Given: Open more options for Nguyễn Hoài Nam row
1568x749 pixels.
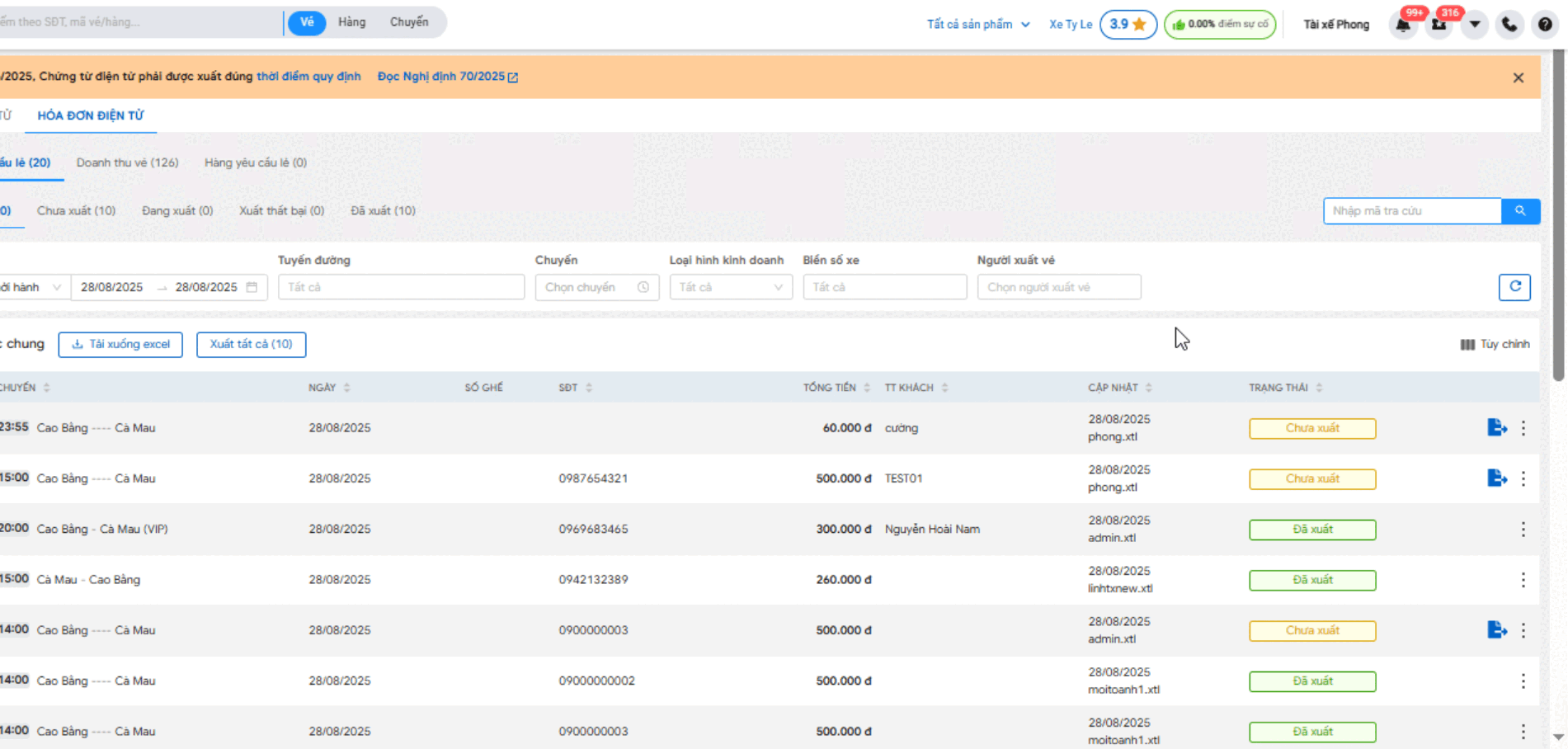Looking at the screenshot, I should [x=1523, y=530].
